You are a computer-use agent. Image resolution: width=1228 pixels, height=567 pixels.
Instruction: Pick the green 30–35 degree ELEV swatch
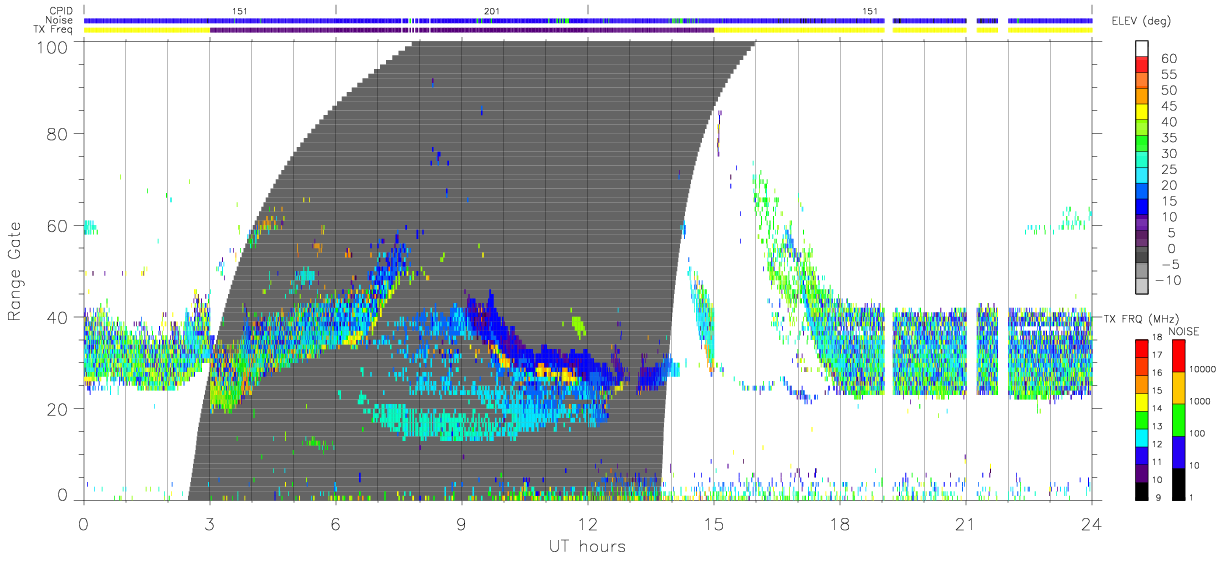pyautogui.click(x=1143, y=145)
